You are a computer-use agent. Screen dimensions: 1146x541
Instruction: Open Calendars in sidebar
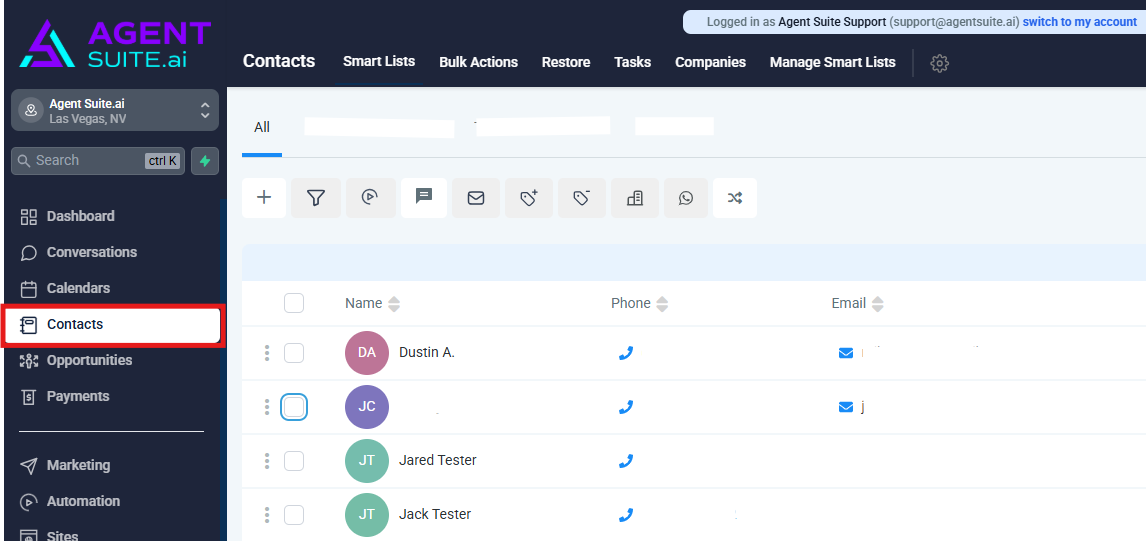(78, 288)
